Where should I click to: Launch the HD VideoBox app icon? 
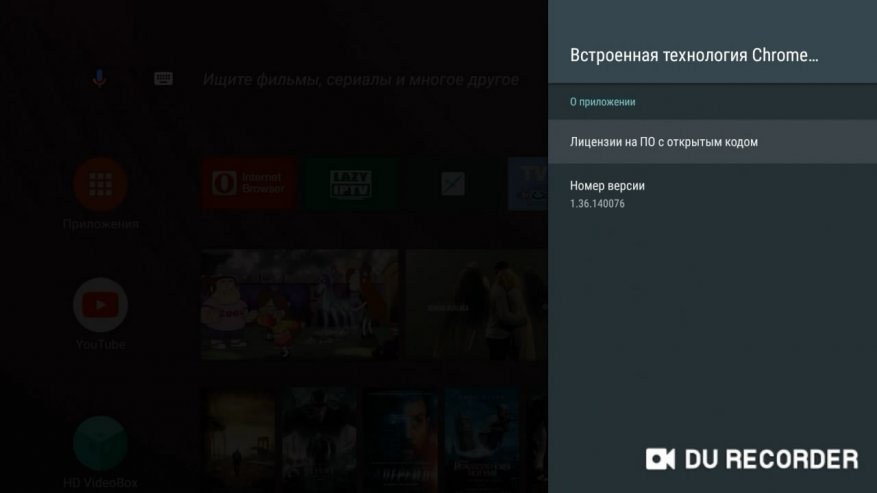pyautogui.click(x=101, y=444)
